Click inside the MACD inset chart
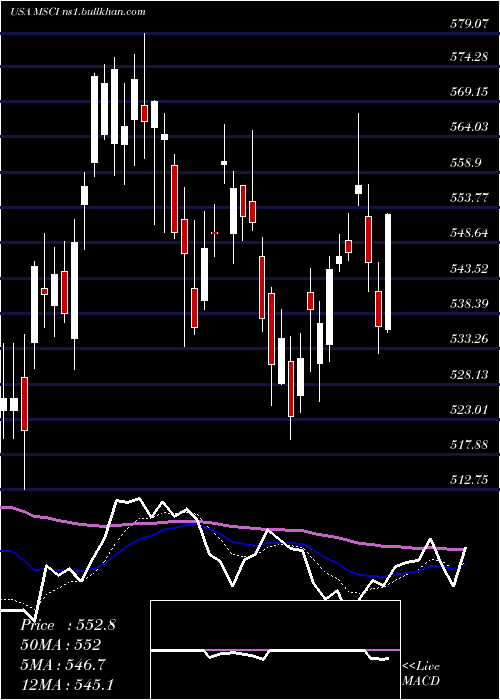The width and height of the screenshot is (500, 700). 275,650
